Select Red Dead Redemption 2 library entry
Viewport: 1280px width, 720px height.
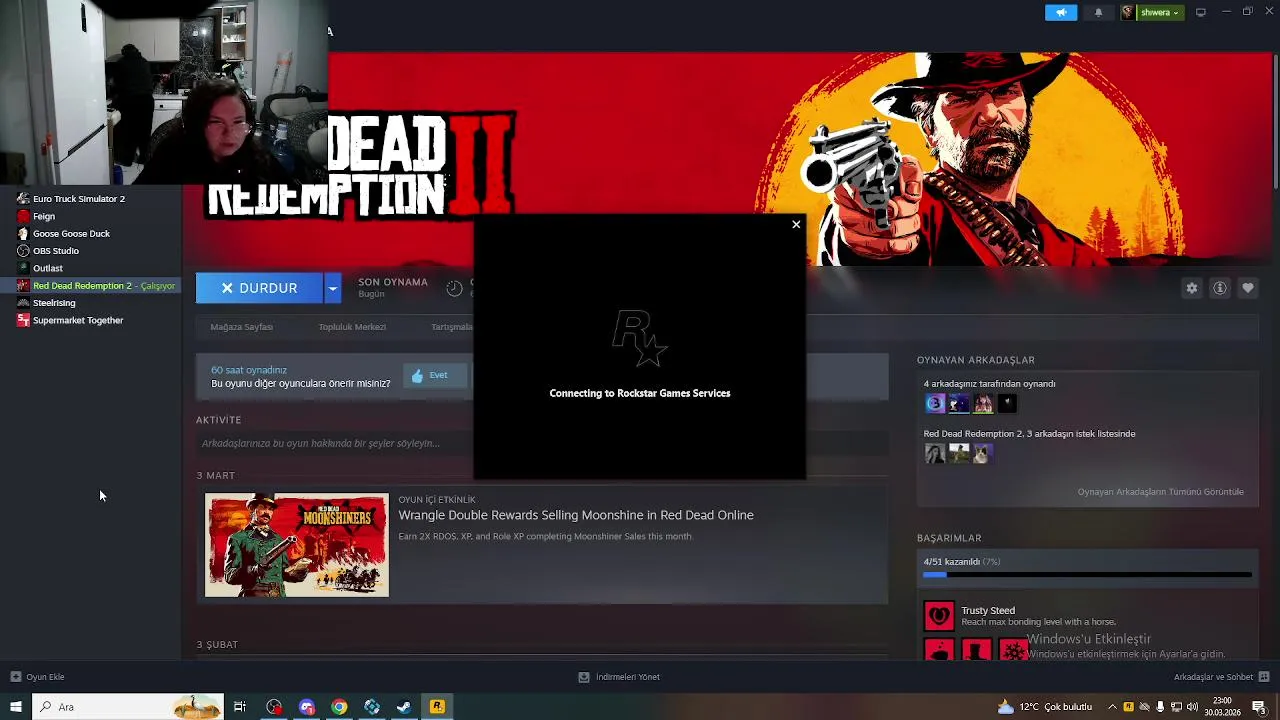click(90, 286)
